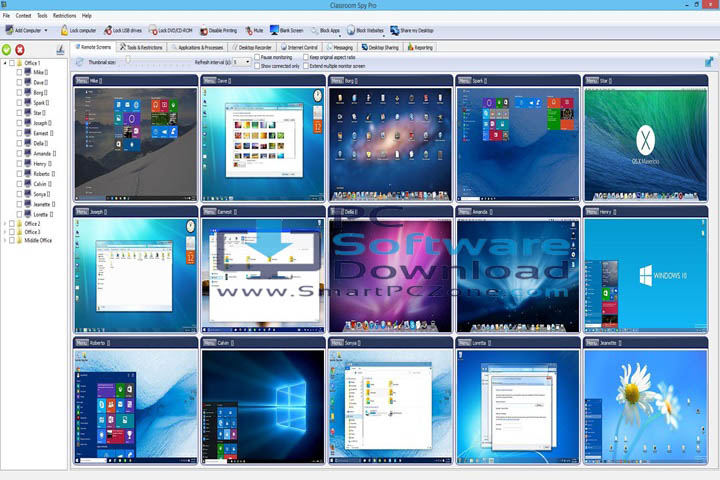
Task: Check the Office 1 group checkbox
Action: click(x=12, y=63)
